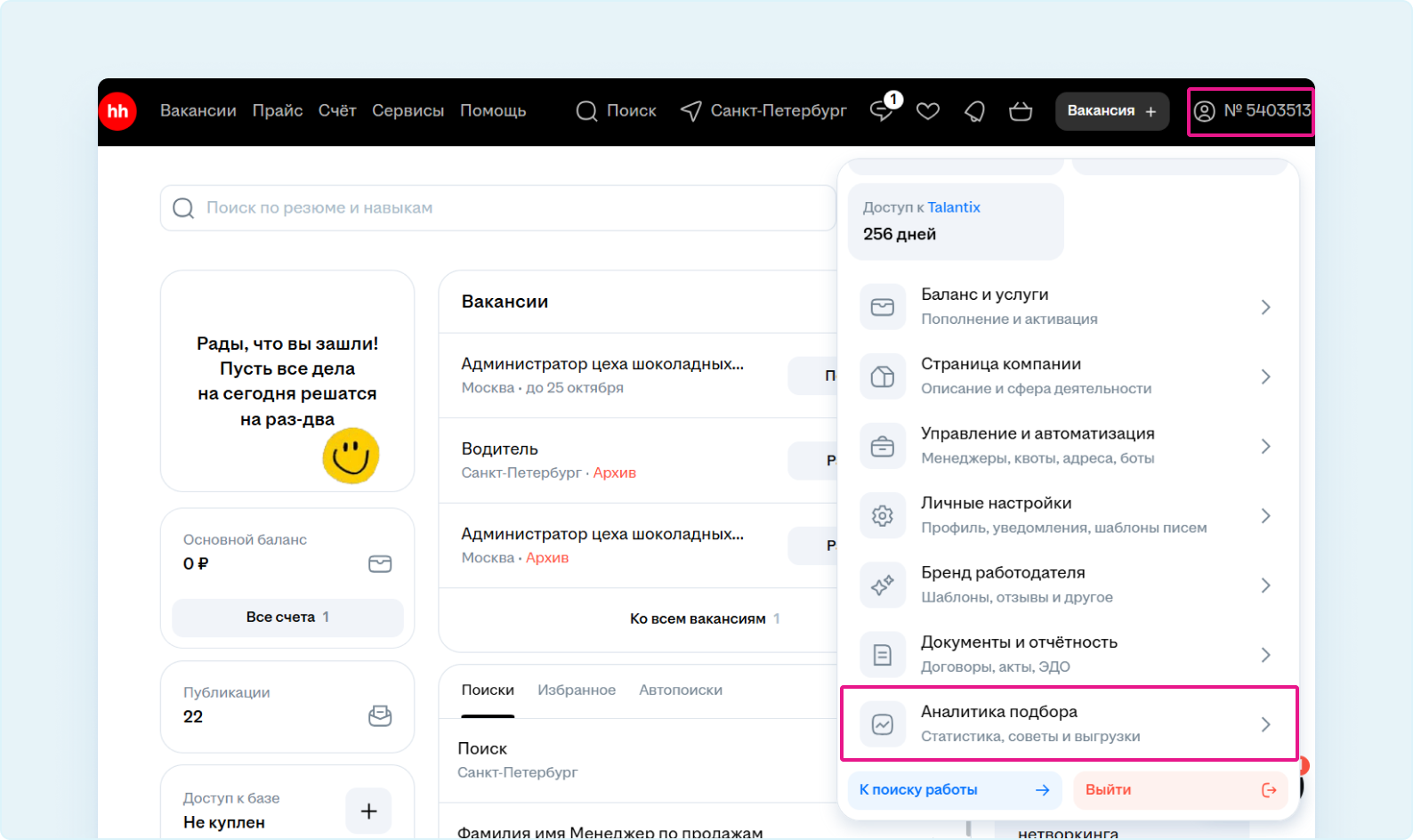Click the Публикации inbox icon

pos(380,716)
